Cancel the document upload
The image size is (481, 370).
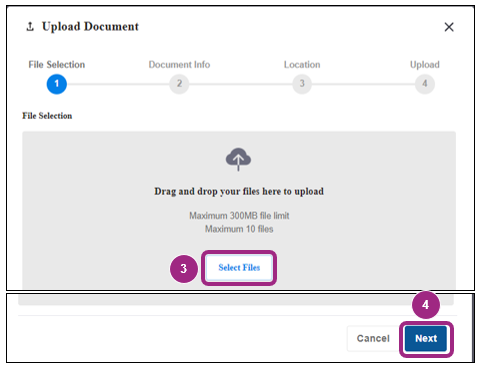click(x=373, y=339)
